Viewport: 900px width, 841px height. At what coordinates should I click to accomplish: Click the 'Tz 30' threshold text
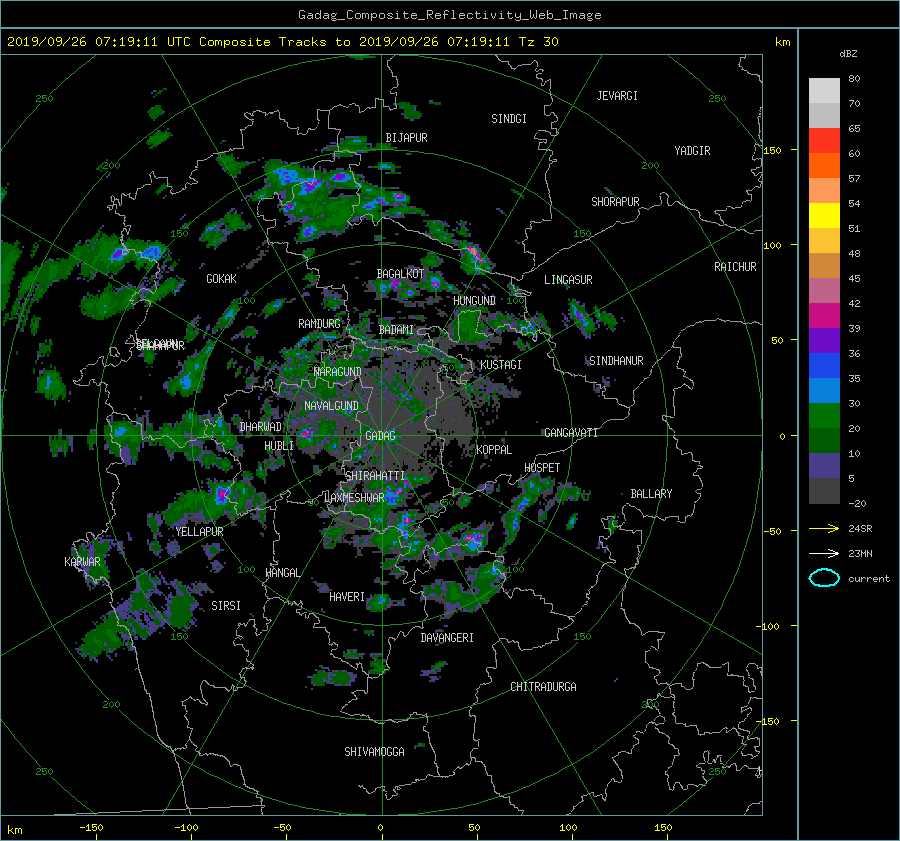click(x=538, y=42)
